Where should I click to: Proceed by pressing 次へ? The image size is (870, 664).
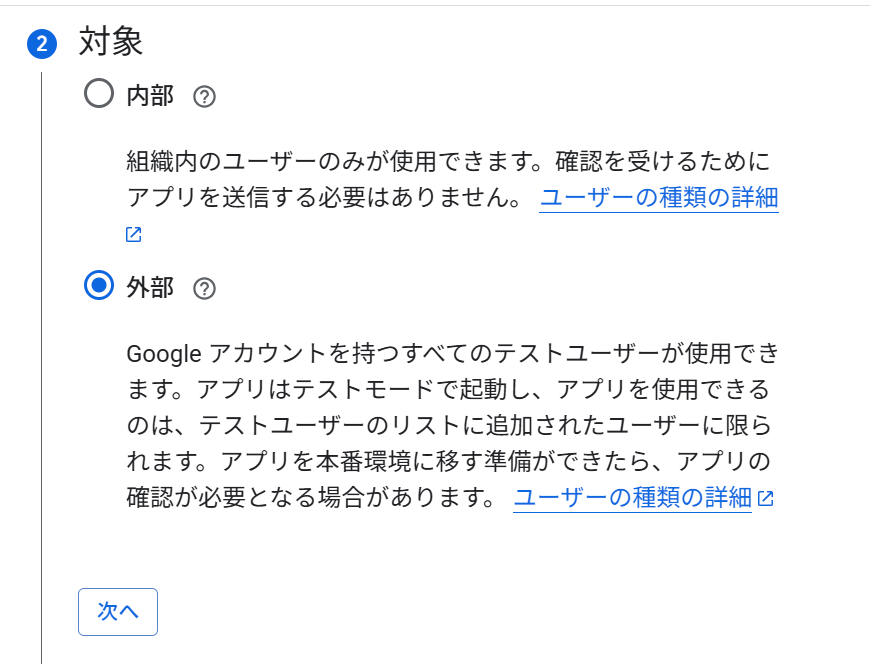tap(117, 612)
